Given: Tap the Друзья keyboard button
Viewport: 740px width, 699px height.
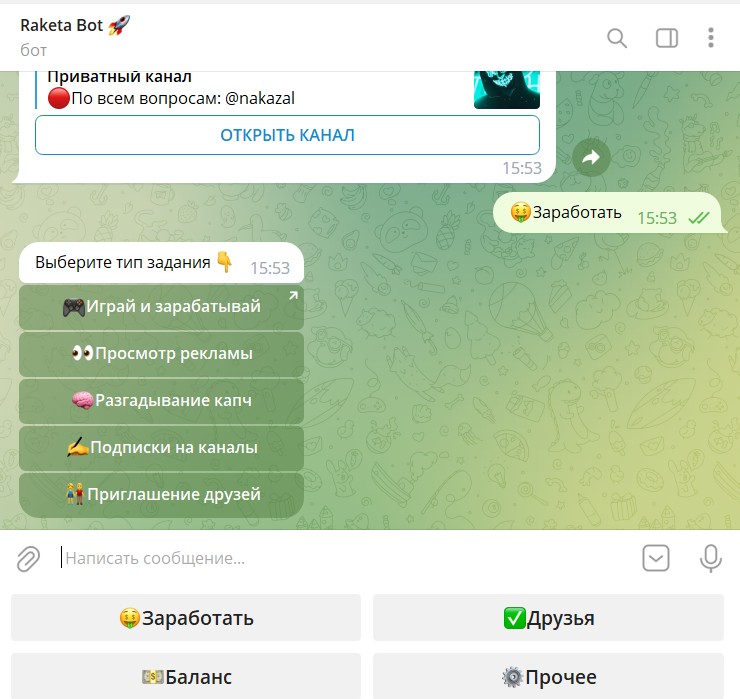Looking at the screenshot, I should [548, 617].
